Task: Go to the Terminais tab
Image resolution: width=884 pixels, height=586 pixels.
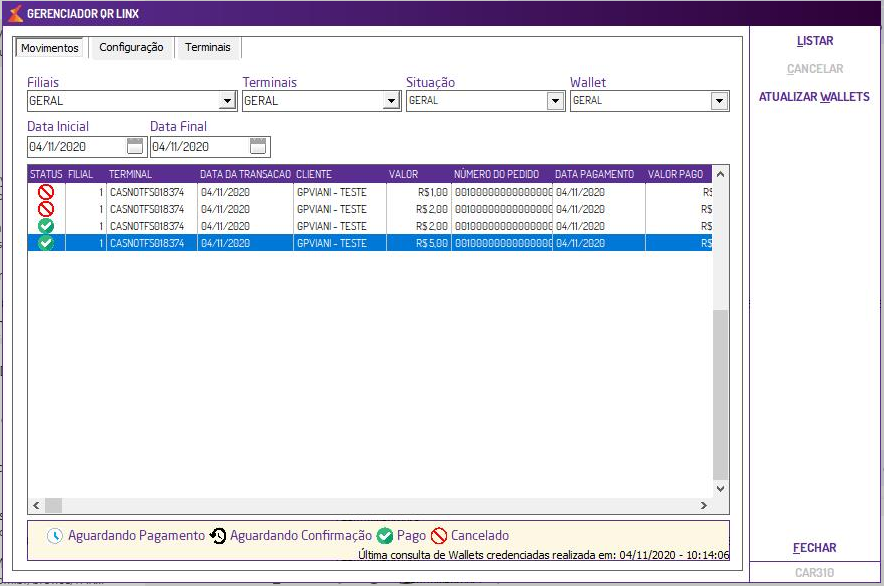Action: 207,47
